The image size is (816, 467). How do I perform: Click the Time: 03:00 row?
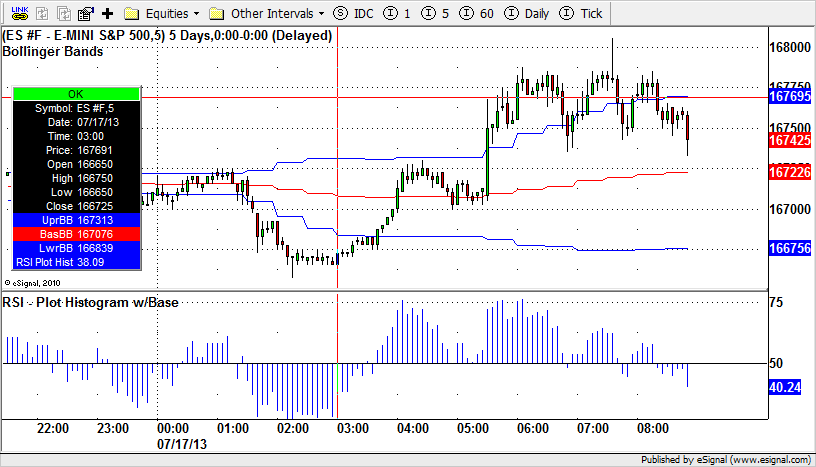pos(76,136)
